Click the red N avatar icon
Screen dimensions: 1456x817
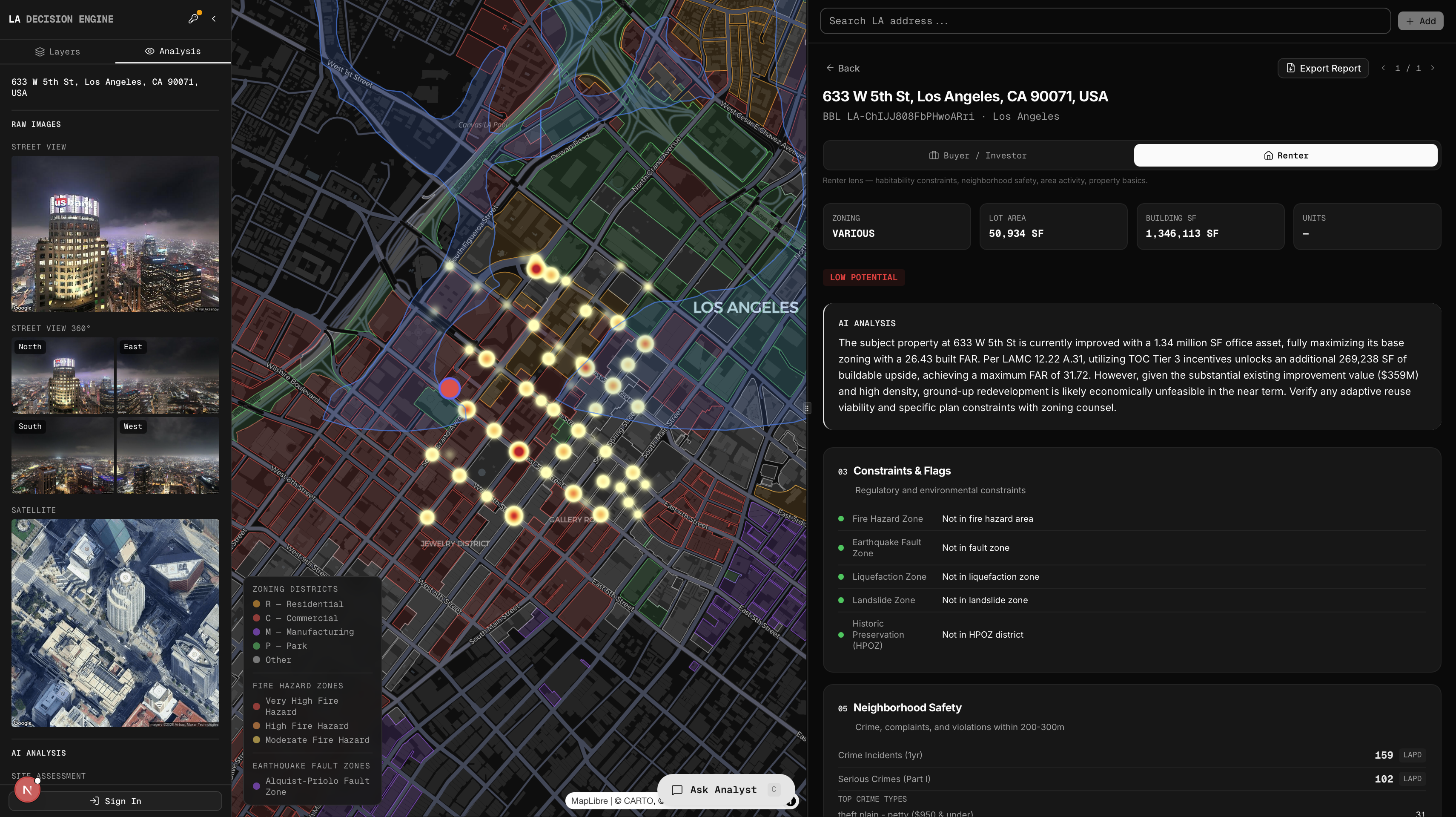coord(27,789)
